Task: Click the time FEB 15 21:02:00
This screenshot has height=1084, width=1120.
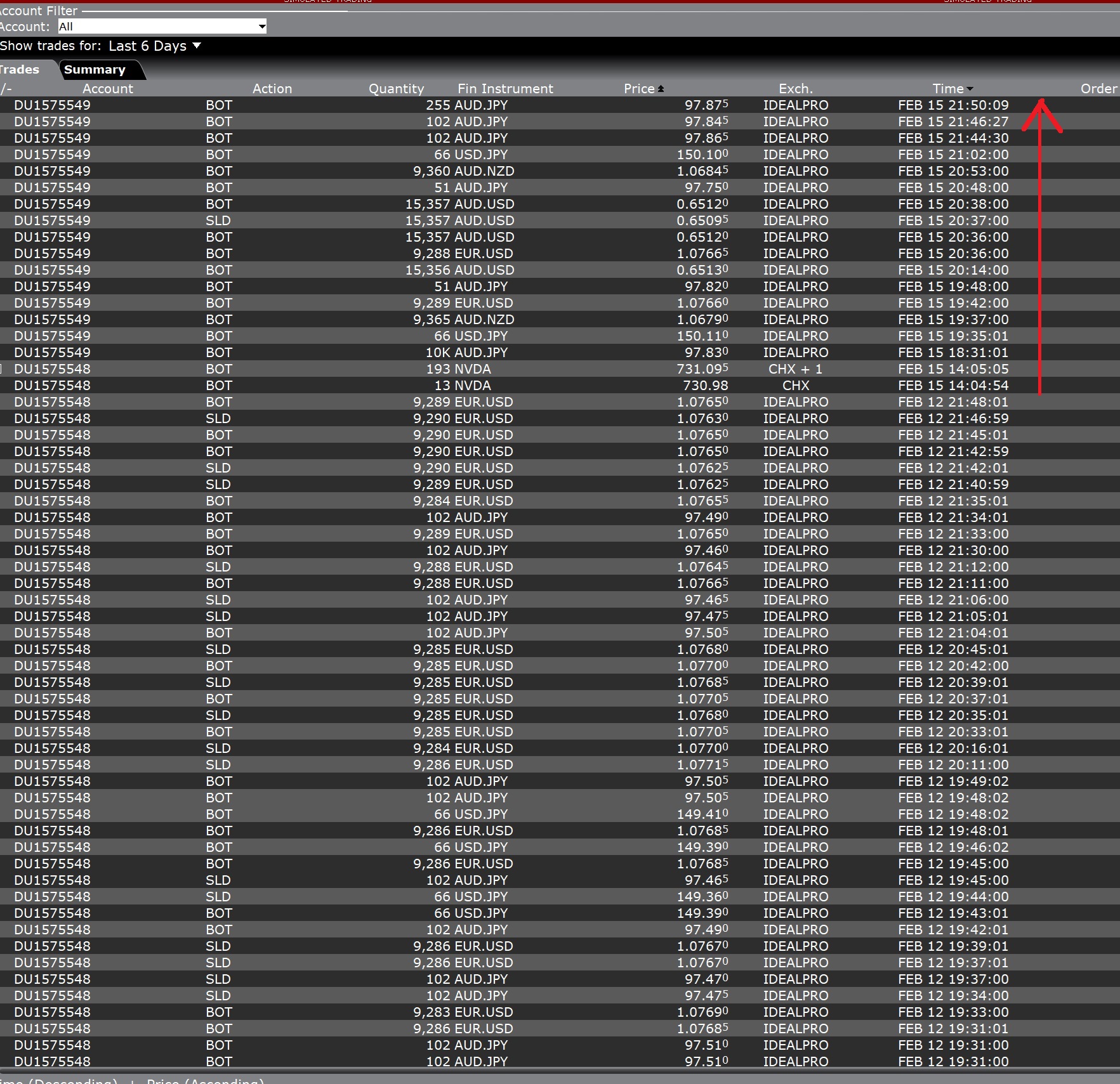Action: coord(953,155)
